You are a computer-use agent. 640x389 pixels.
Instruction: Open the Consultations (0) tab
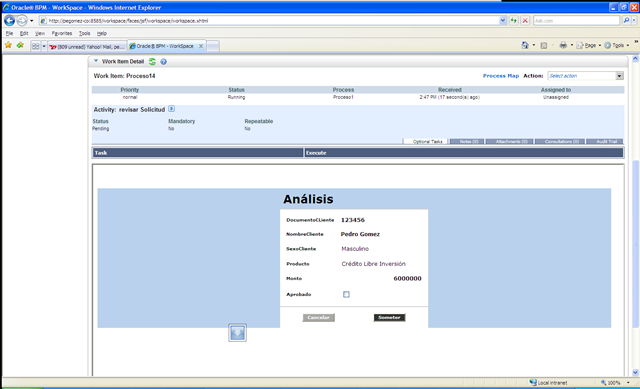click(x=560, y=142)
